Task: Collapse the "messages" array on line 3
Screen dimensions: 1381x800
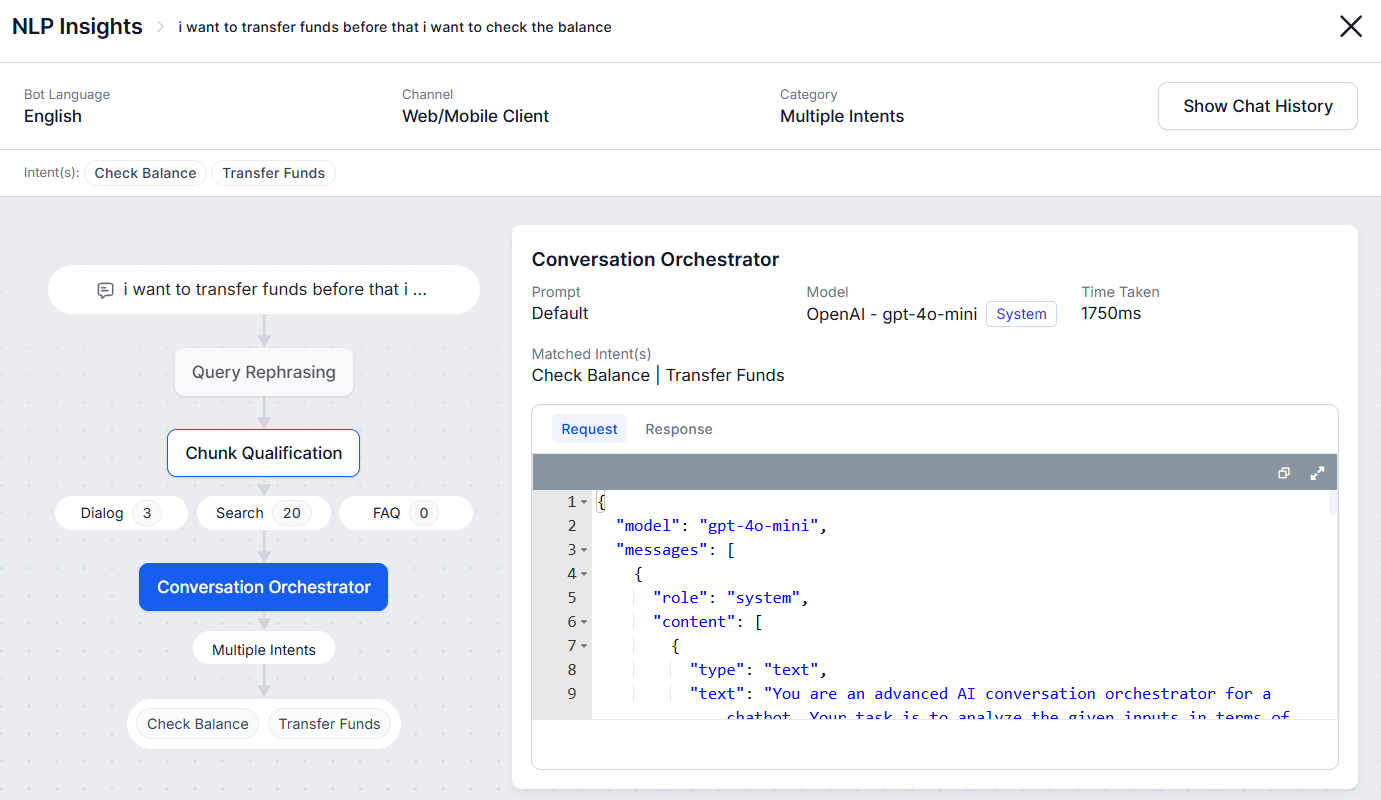Action: pyautogui.click(x=584, y=550)
